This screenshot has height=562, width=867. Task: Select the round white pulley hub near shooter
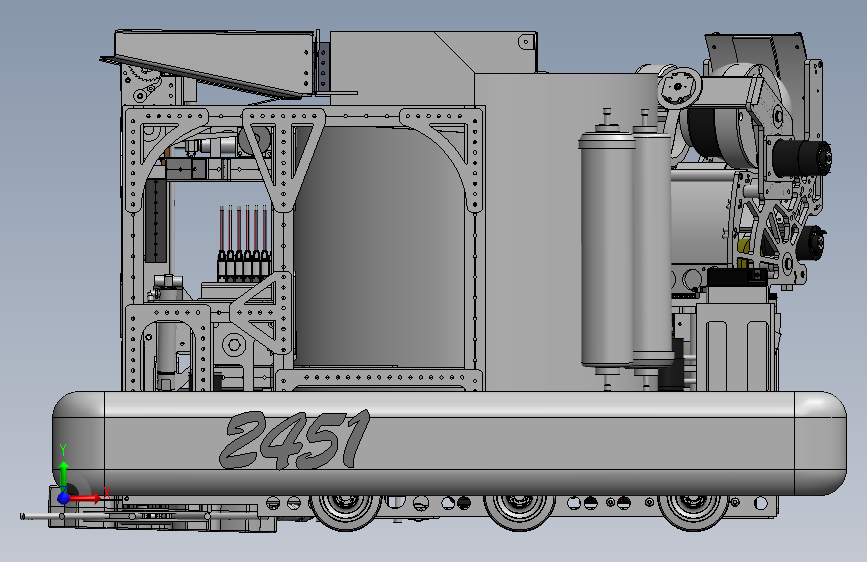click(679, 87)
